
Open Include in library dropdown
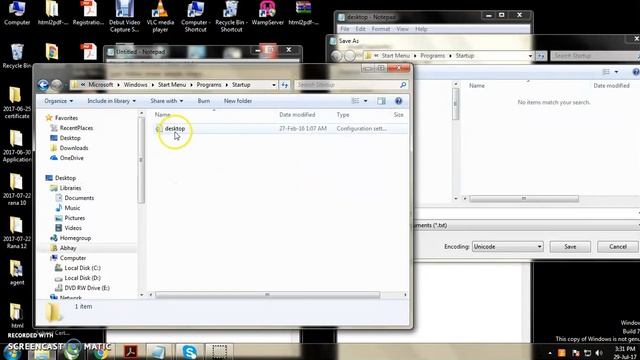click(111, 101)
